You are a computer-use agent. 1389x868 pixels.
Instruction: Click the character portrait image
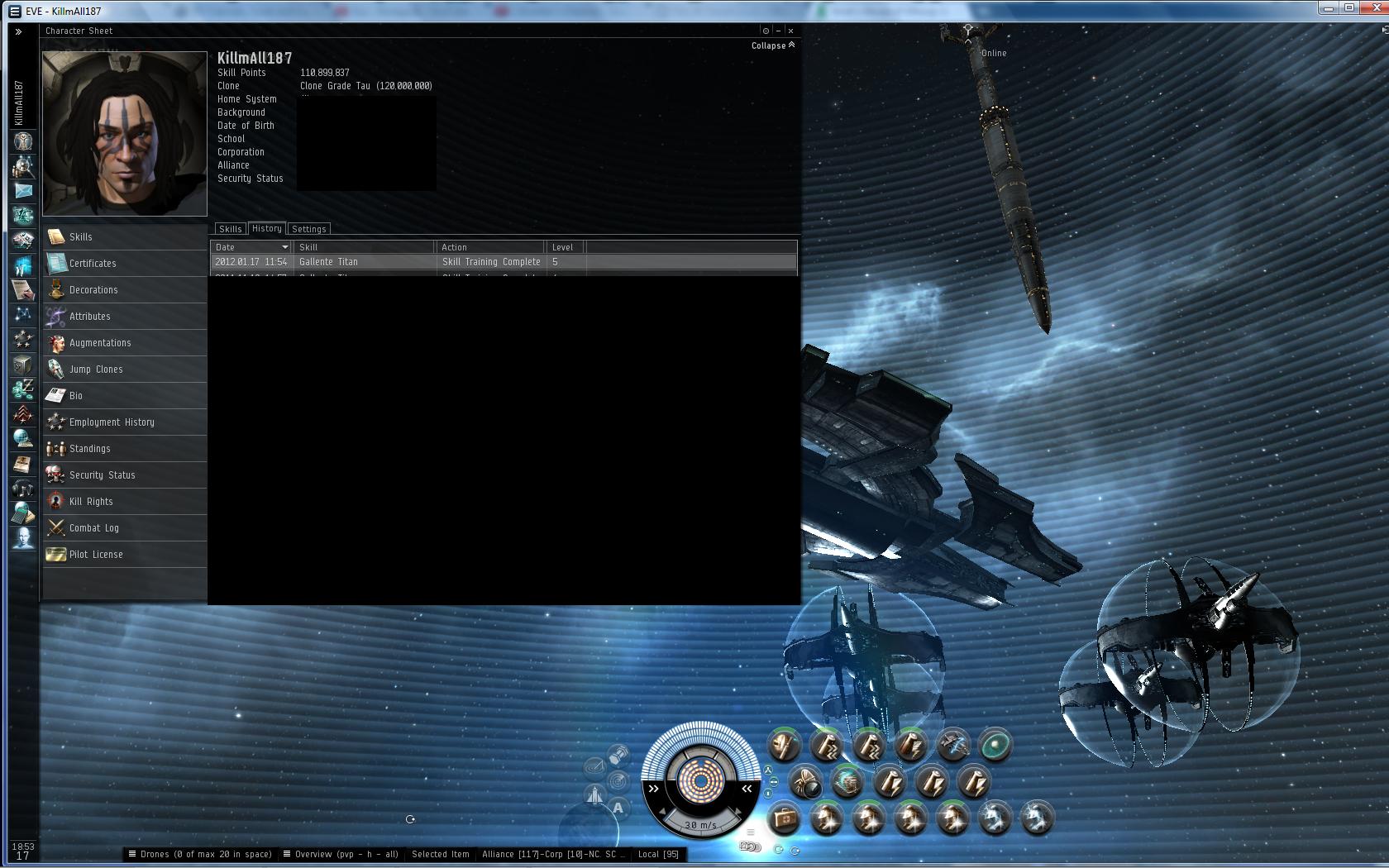tap(125, 133)
